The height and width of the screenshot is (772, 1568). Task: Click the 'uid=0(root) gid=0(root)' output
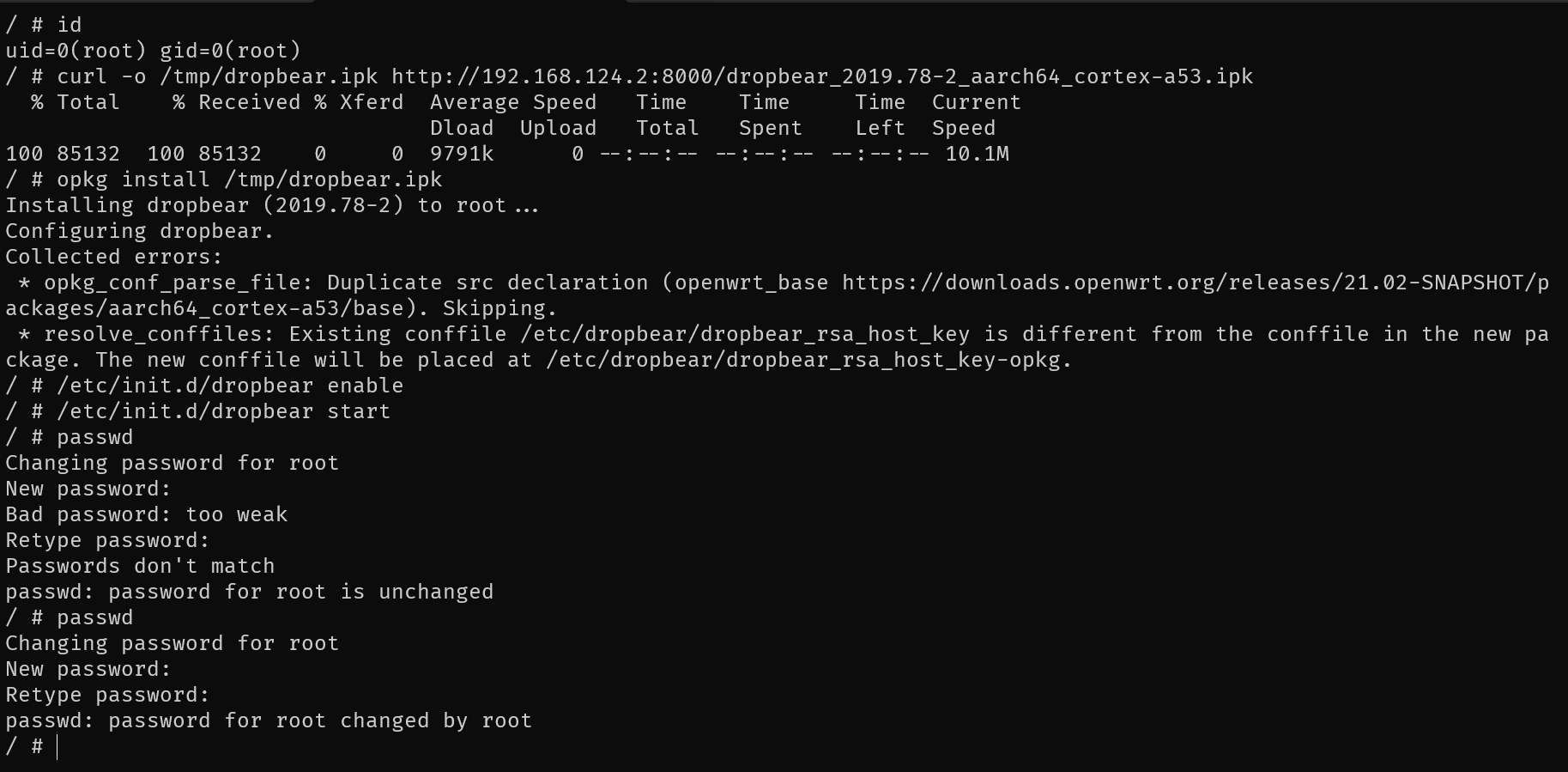153,51
